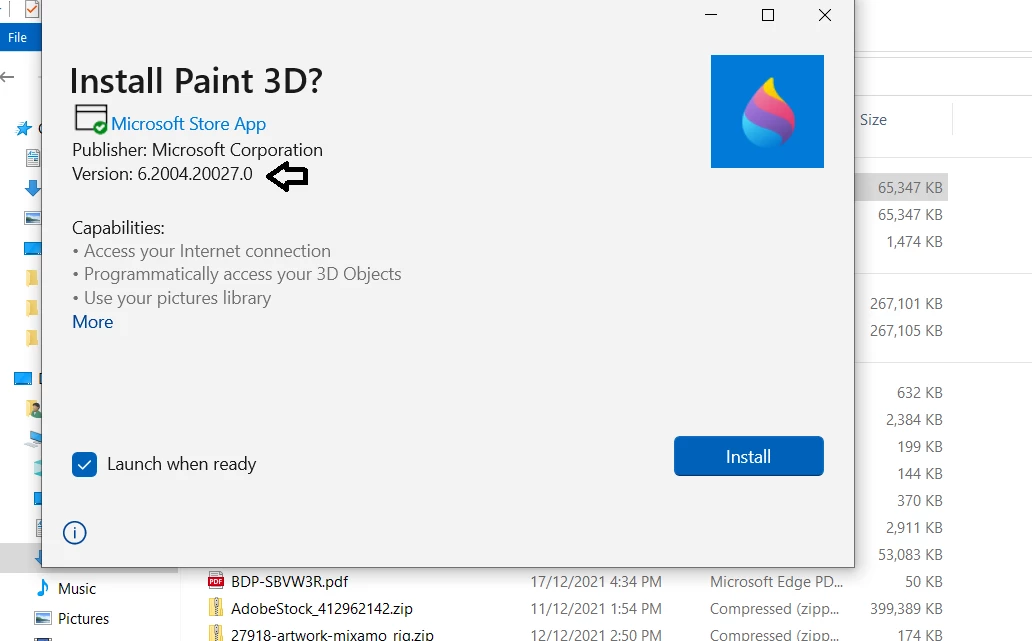
Task: Click the blue Downloads arrow icon in sidebar
Action: pos(32,188)
